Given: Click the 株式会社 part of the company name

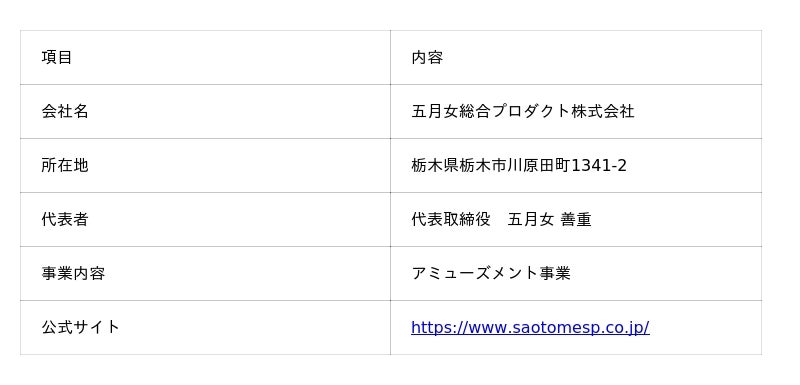Looking at the screenshot, I should (603, 111).
